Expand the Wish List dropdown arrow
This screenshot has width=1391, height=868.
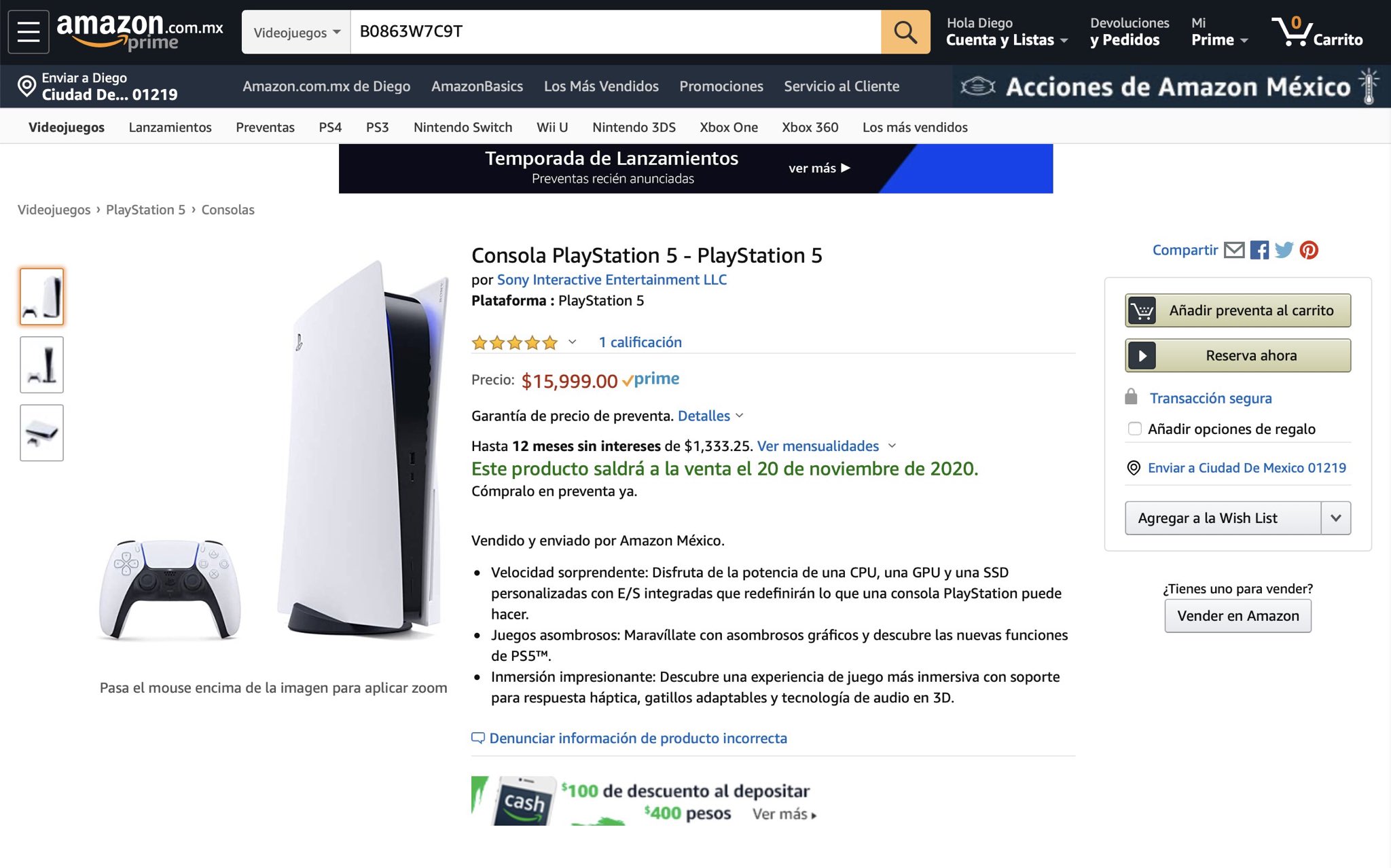[x=1336, y=518]
